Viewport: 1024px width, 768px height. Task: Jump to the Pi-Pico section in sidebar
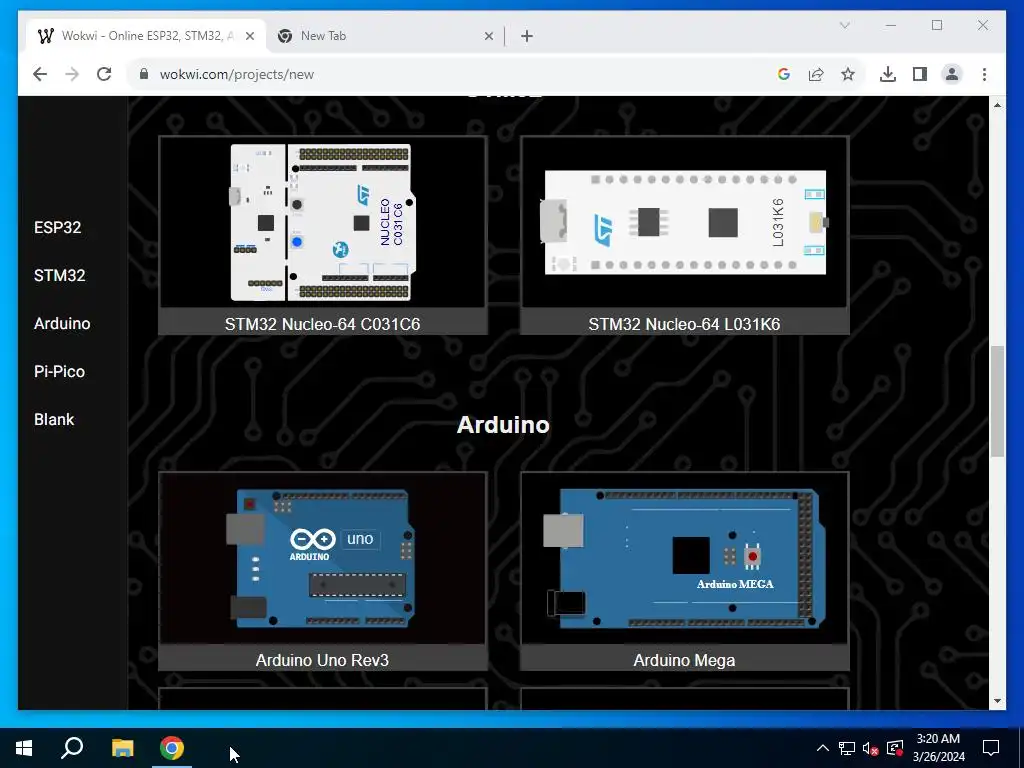(x=59, y=371)
